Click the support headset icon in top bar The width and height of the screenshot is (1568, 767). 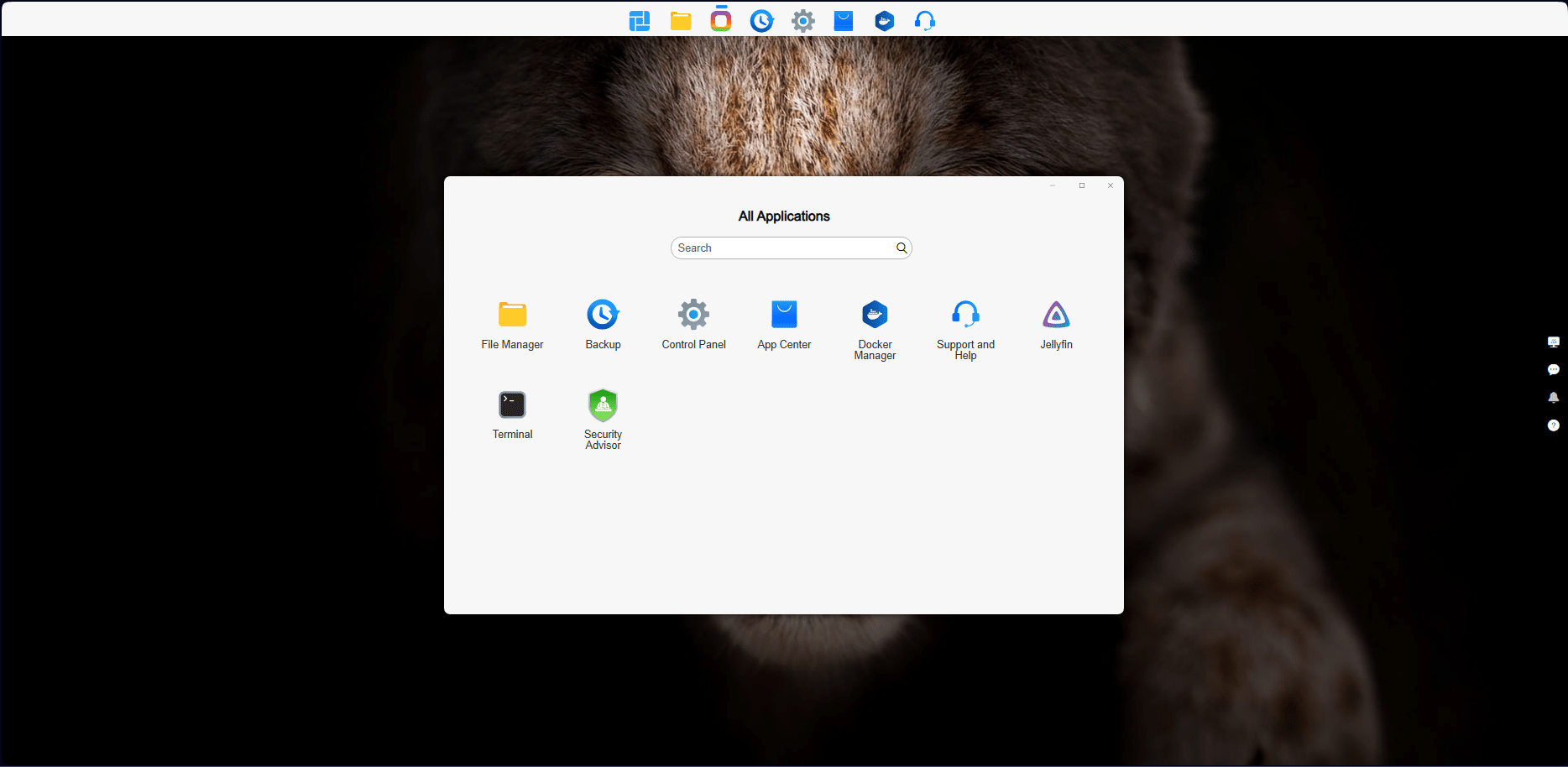click(x=925, y=20)
